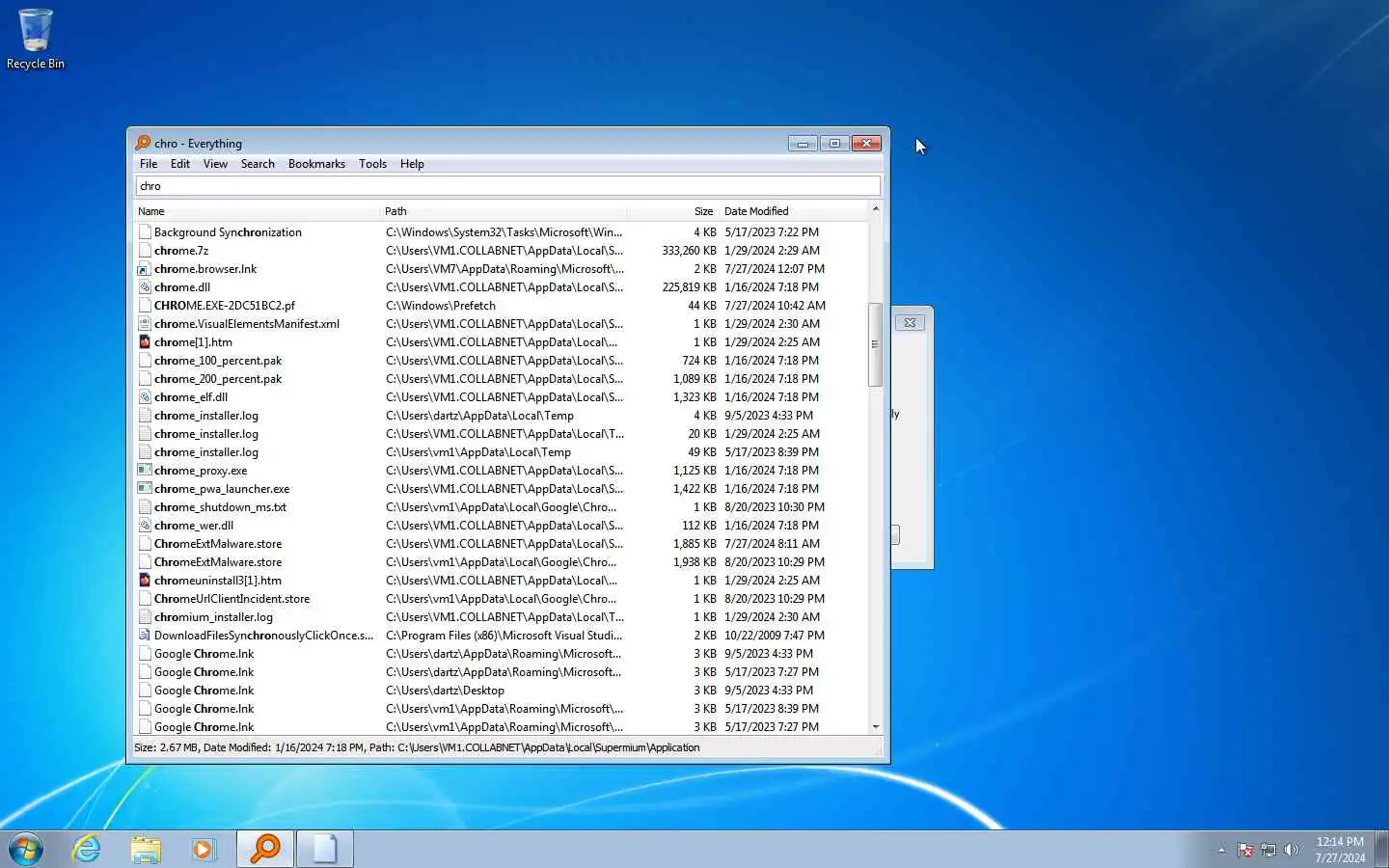Screen dimensions: 1389x868
Task: Open the Recycle Bin desktop icon
Action: click(36, 39)
